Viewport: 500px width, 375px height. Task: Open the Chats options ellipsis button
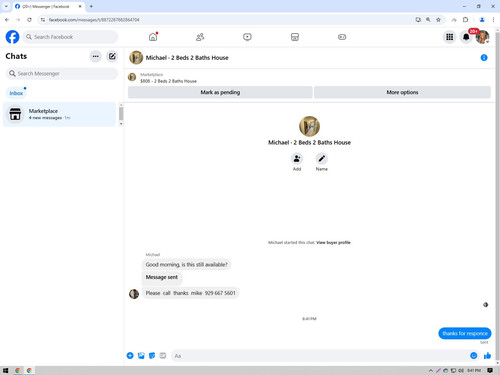click(x=96, y=56)
